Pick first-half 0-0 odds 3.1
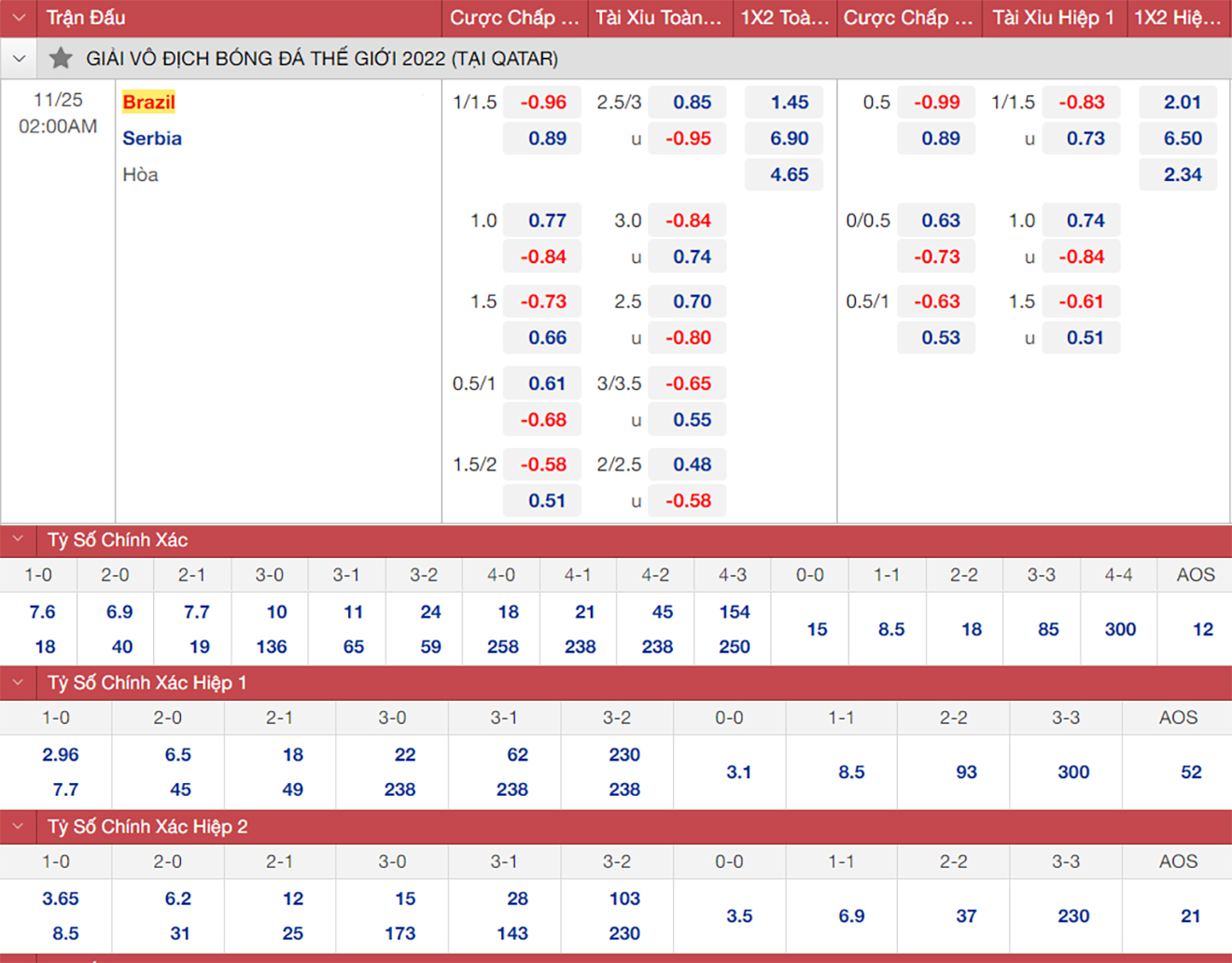 tap(738, 773)
